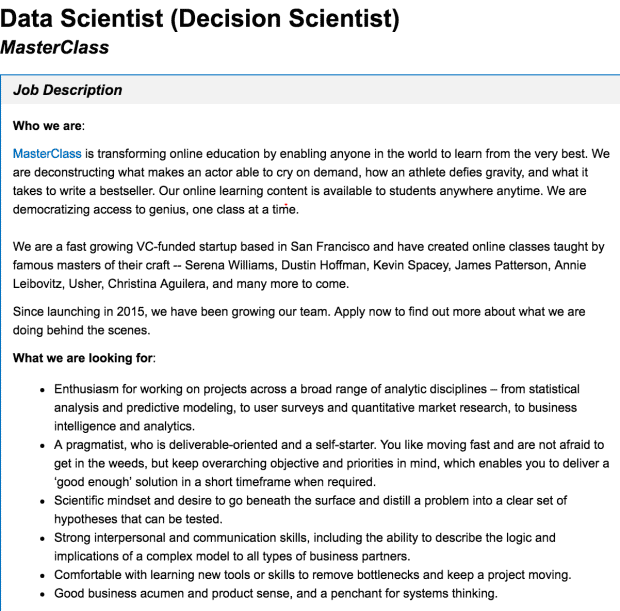620x611 pixels.
Task: Click the 'What we are looking for:' heading
Action: coord(84,358)
